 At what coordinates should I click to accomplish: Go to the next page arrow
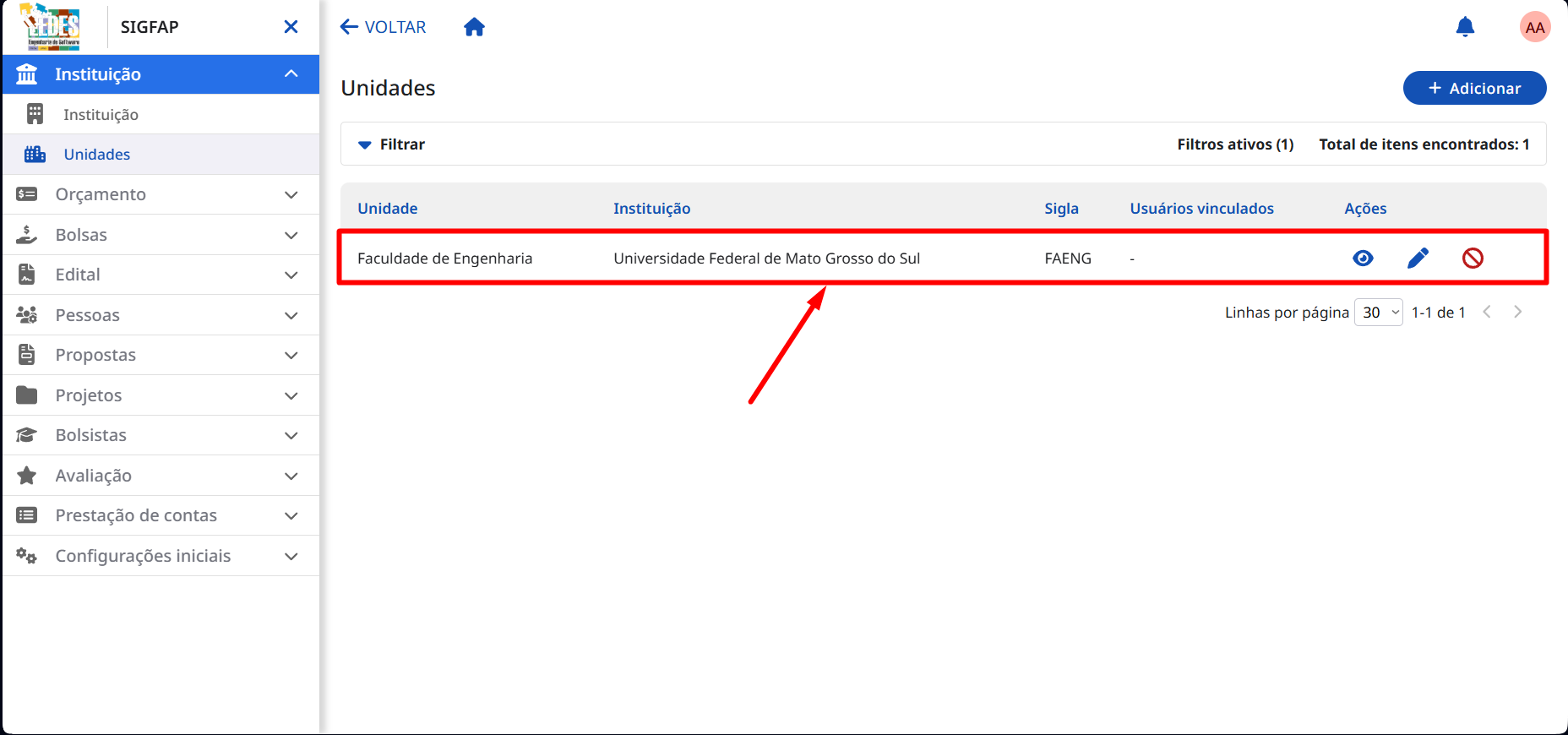[x=1518, y=312]
